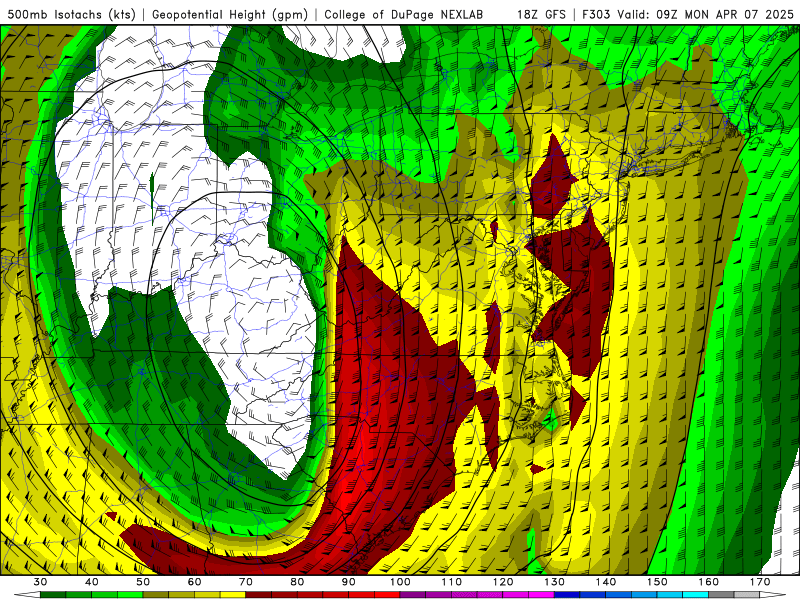Screen dimensions: 800x600
Task: Select the olive 50-55 kt legend swatch
Action: (156, 595)
